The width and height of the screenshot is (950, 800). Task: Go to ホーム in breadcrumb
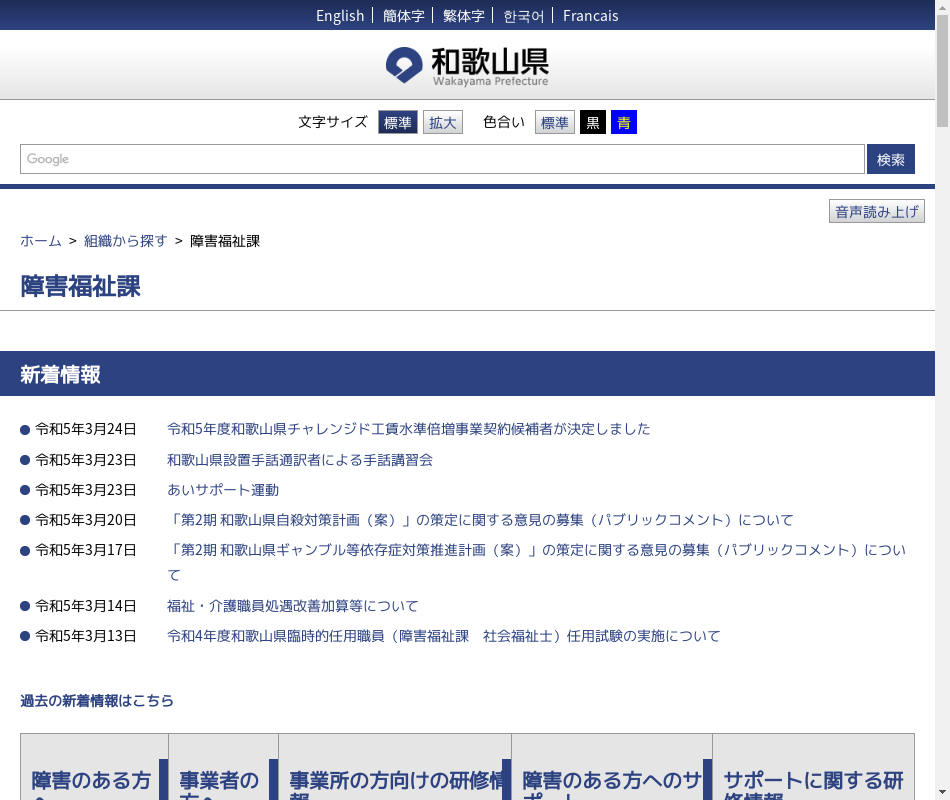41,241
